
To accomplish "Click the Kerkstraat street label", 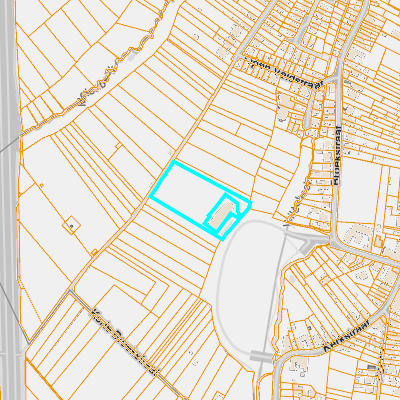I will coord(347,337).
